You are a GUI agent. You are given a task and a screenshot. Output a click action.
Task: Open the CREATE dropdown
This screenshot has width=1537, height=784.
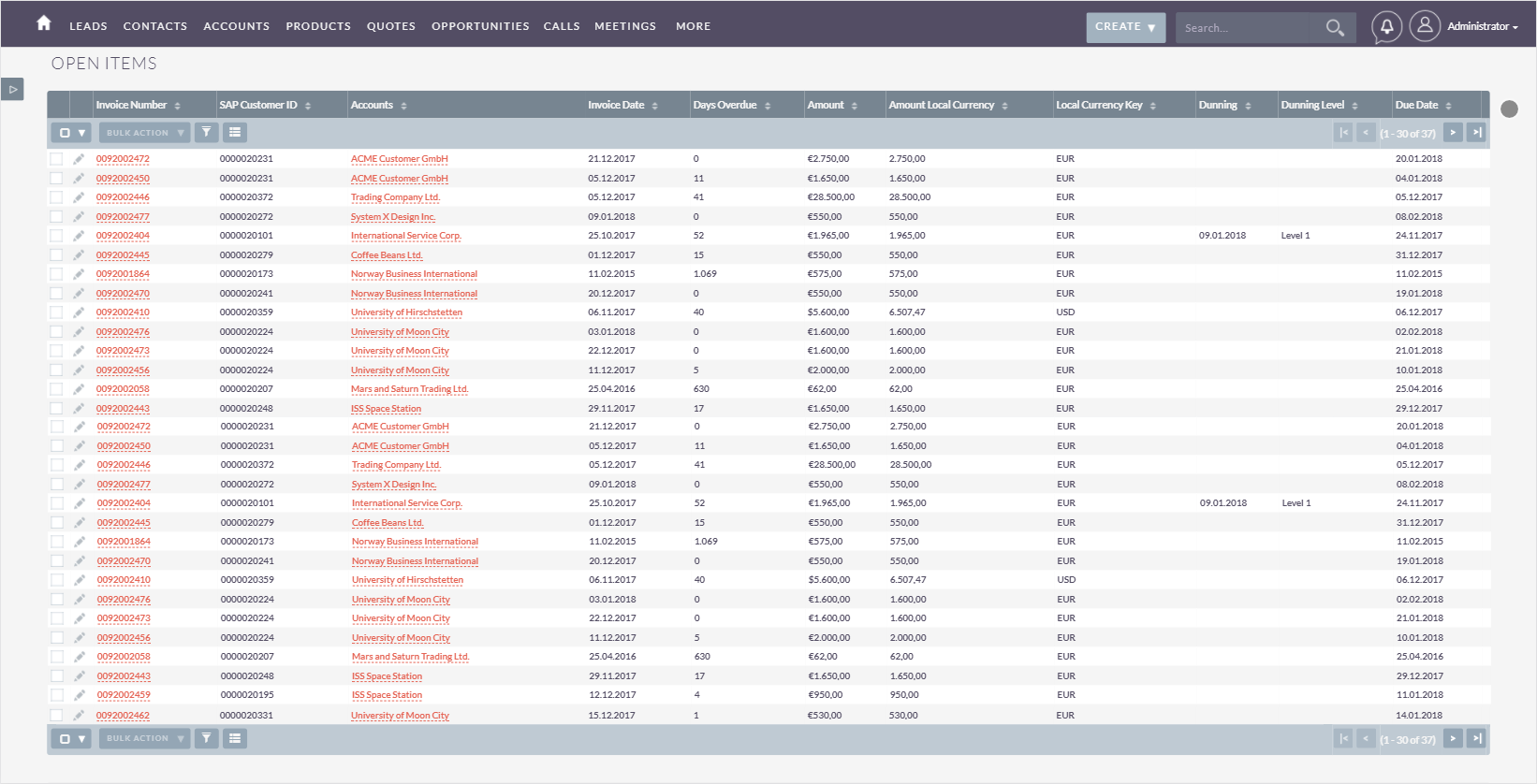click(1125, 27)
